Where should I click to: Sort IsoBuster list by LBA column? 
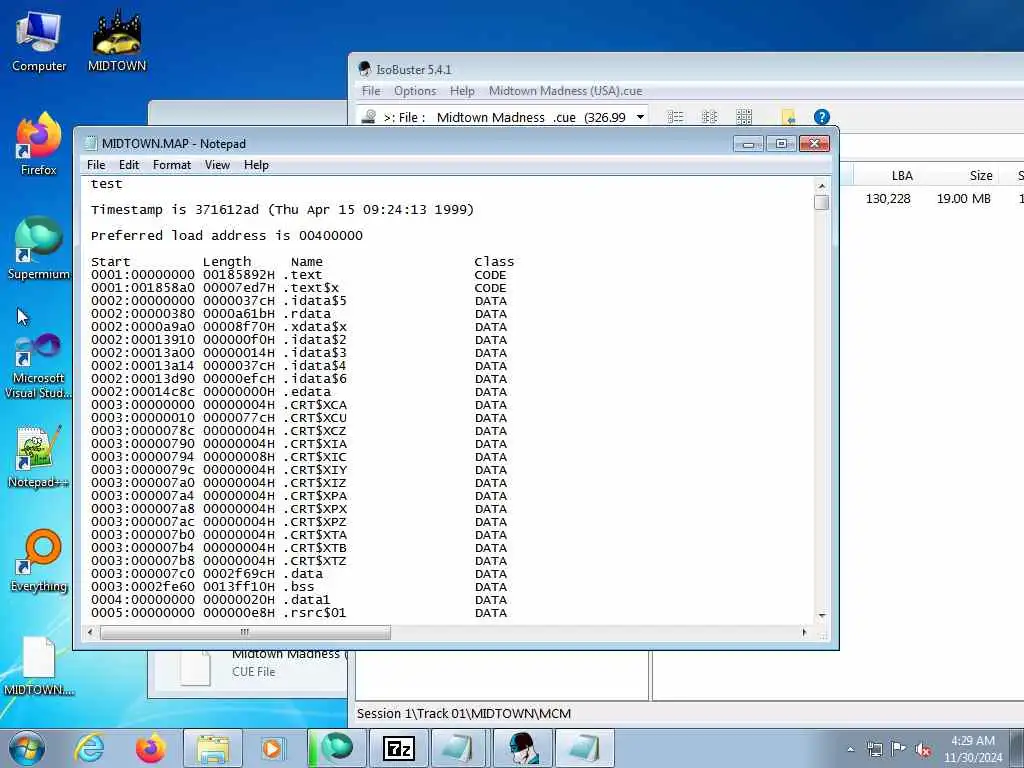pyautogui.click(x=902, y=175)
